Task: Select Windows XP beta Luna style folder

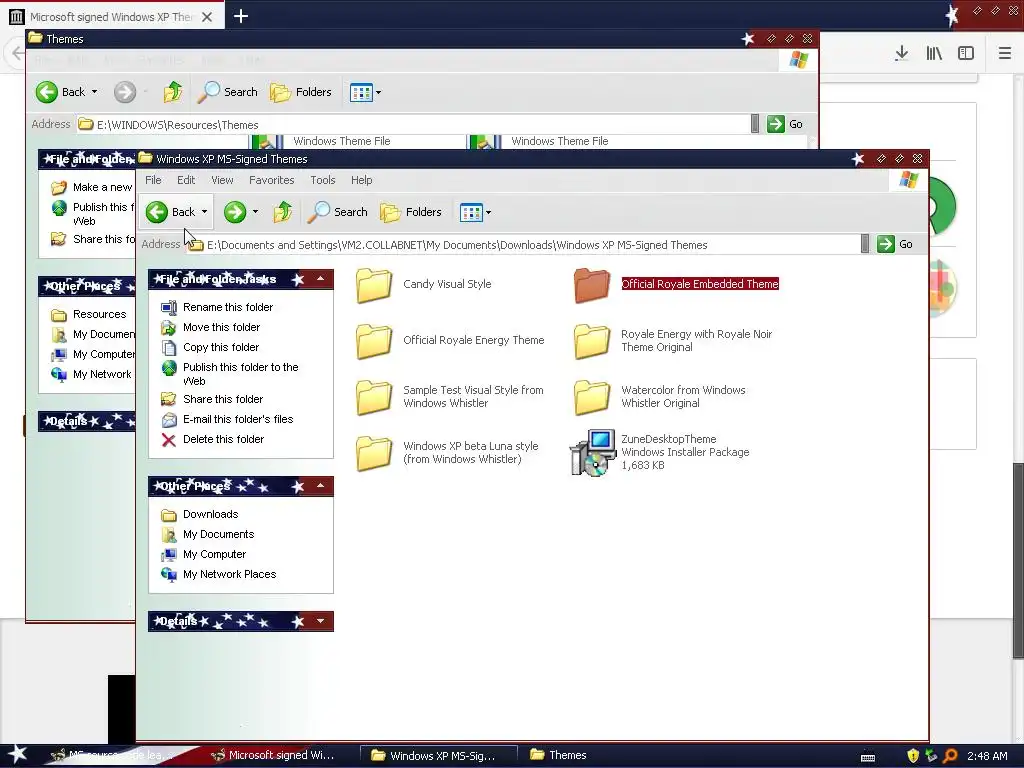Action: (x=447, y=453)
